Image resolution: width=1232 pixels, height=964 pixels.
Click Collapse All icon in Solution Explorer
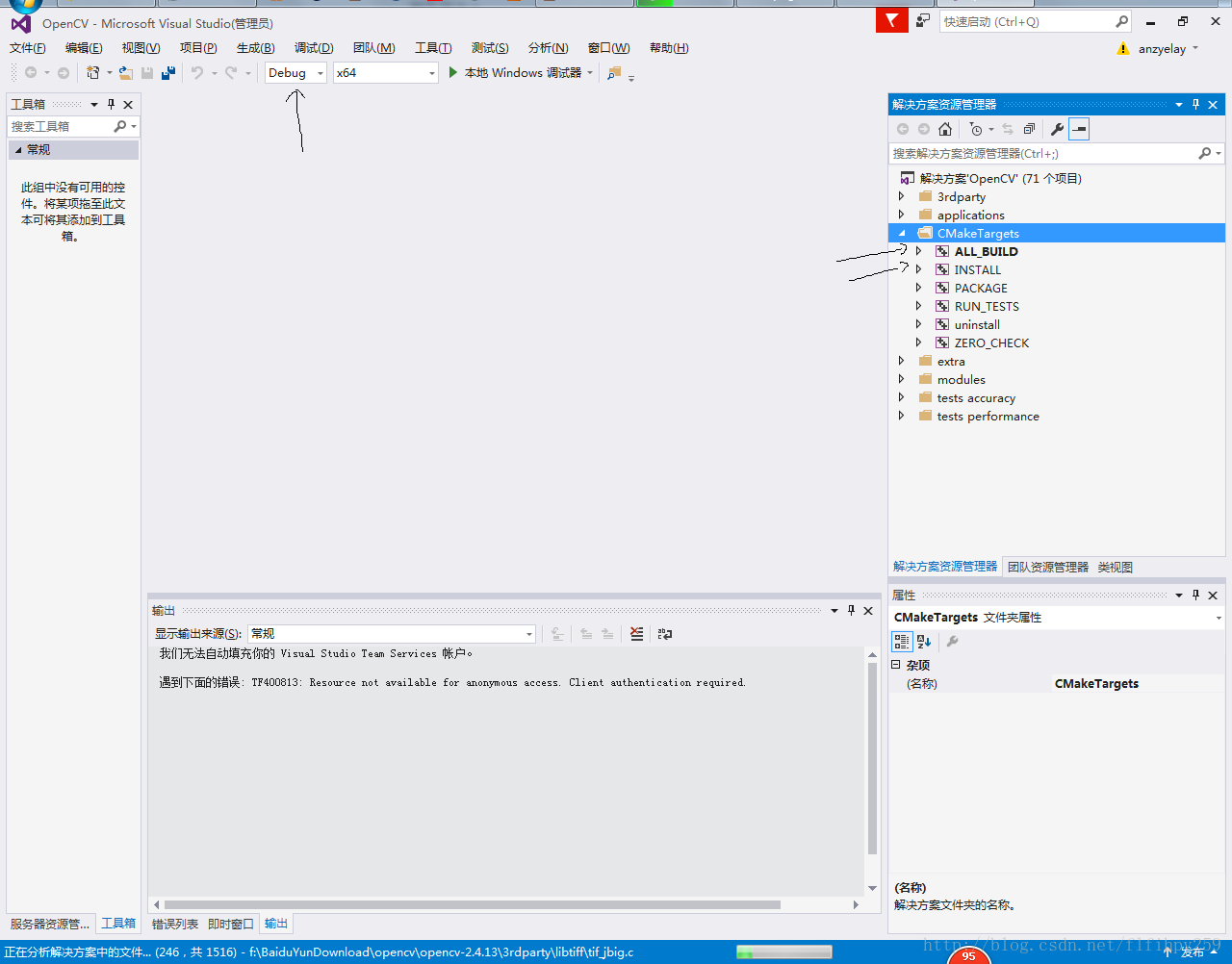tap(1029, 129)
